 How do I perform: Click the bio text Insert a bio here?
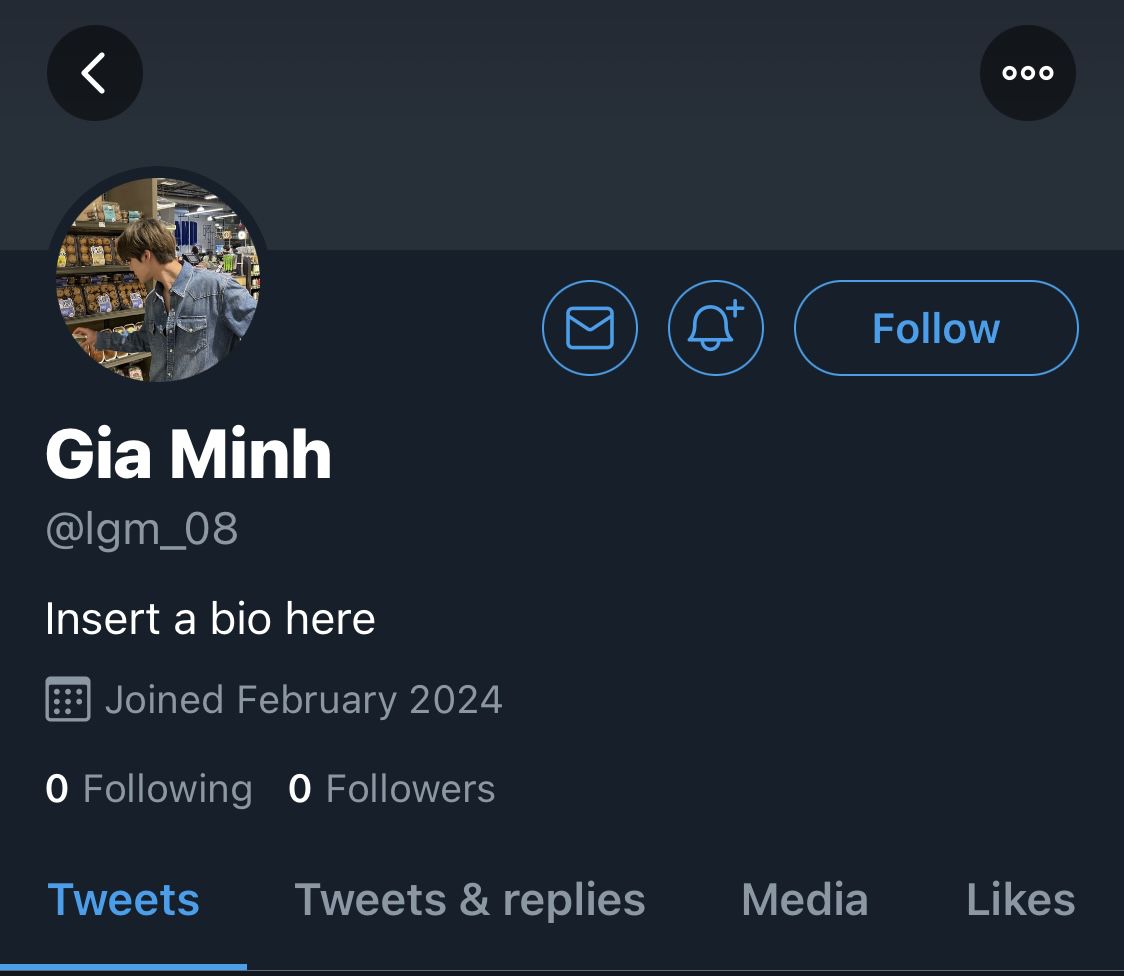[x=210, y=619]
